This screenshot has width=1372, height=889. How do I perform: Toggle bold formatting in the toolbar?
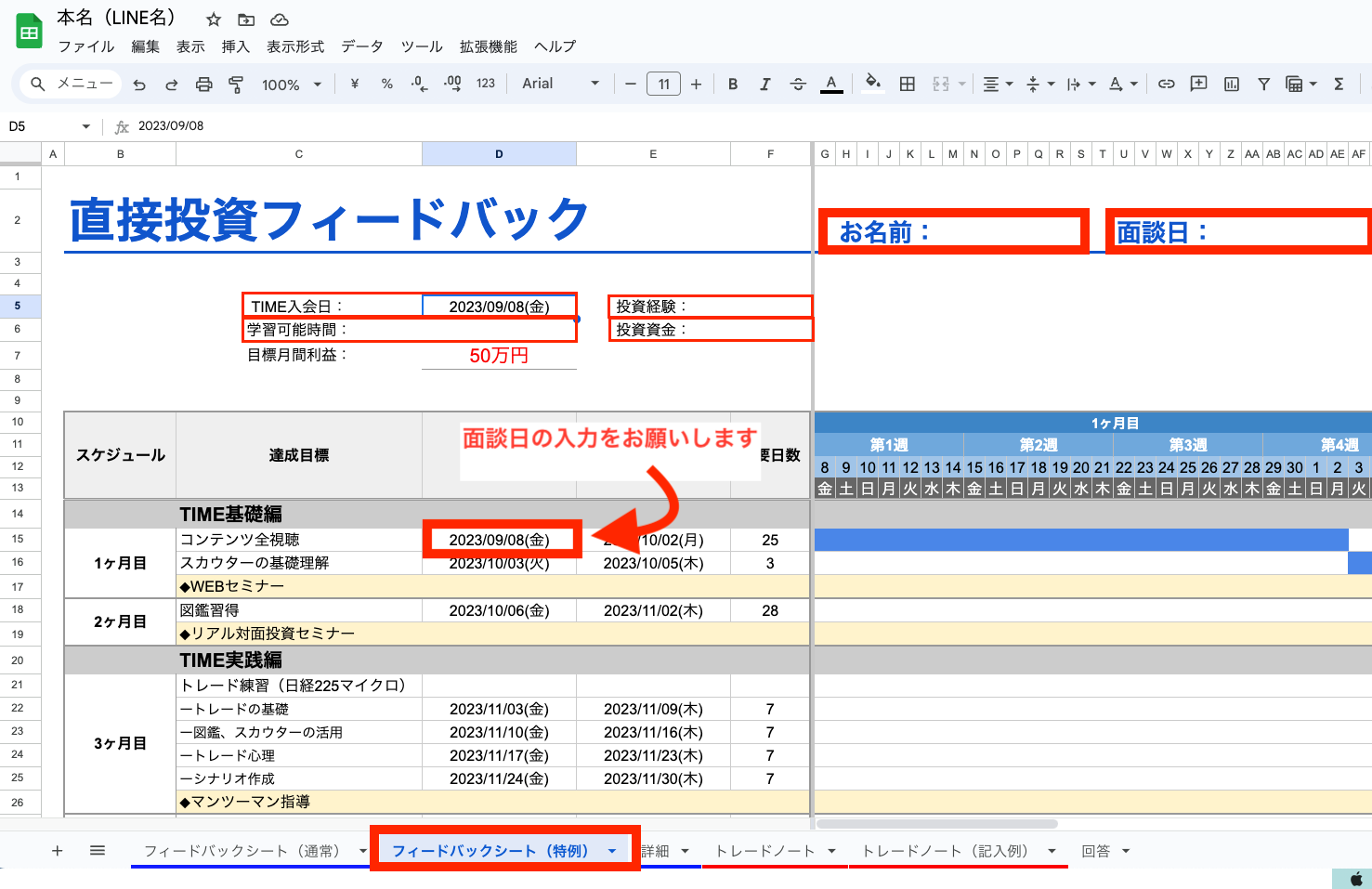pos(733,84)
